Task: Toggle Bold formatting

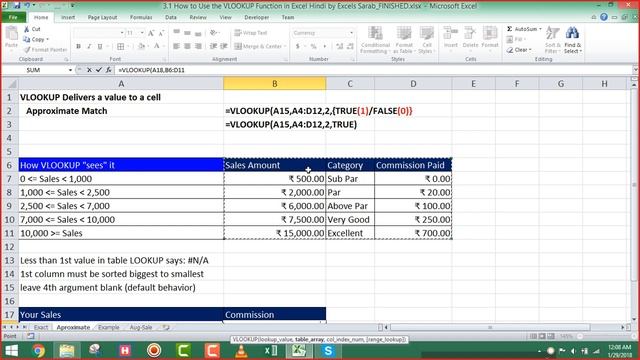Action: click(x=78, y=47)
